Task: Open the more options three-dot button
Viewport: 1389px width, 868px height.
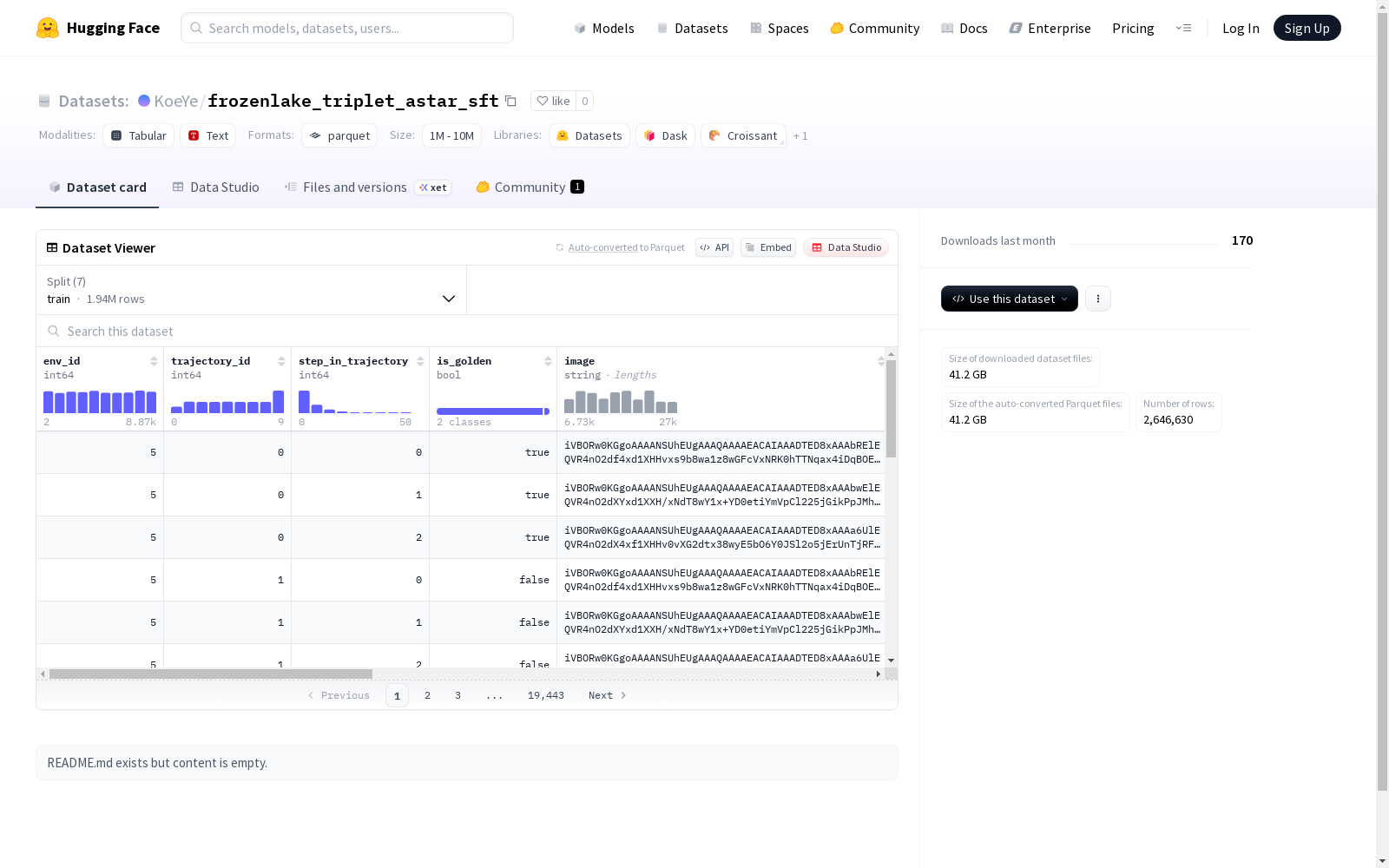Action: 1098,299
